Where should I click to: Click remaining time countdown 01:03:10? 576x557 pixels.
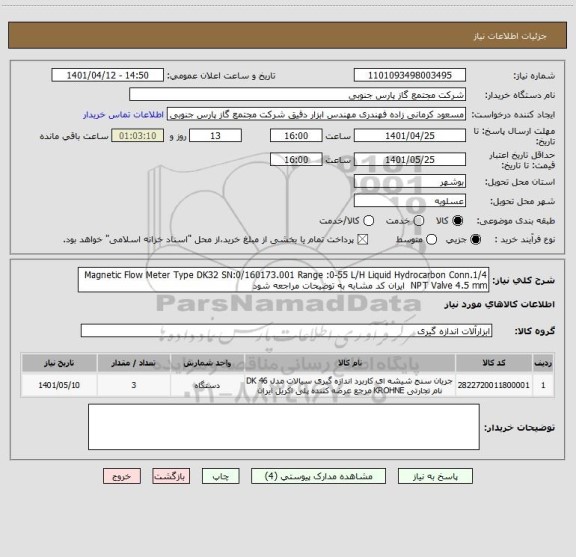138,136
